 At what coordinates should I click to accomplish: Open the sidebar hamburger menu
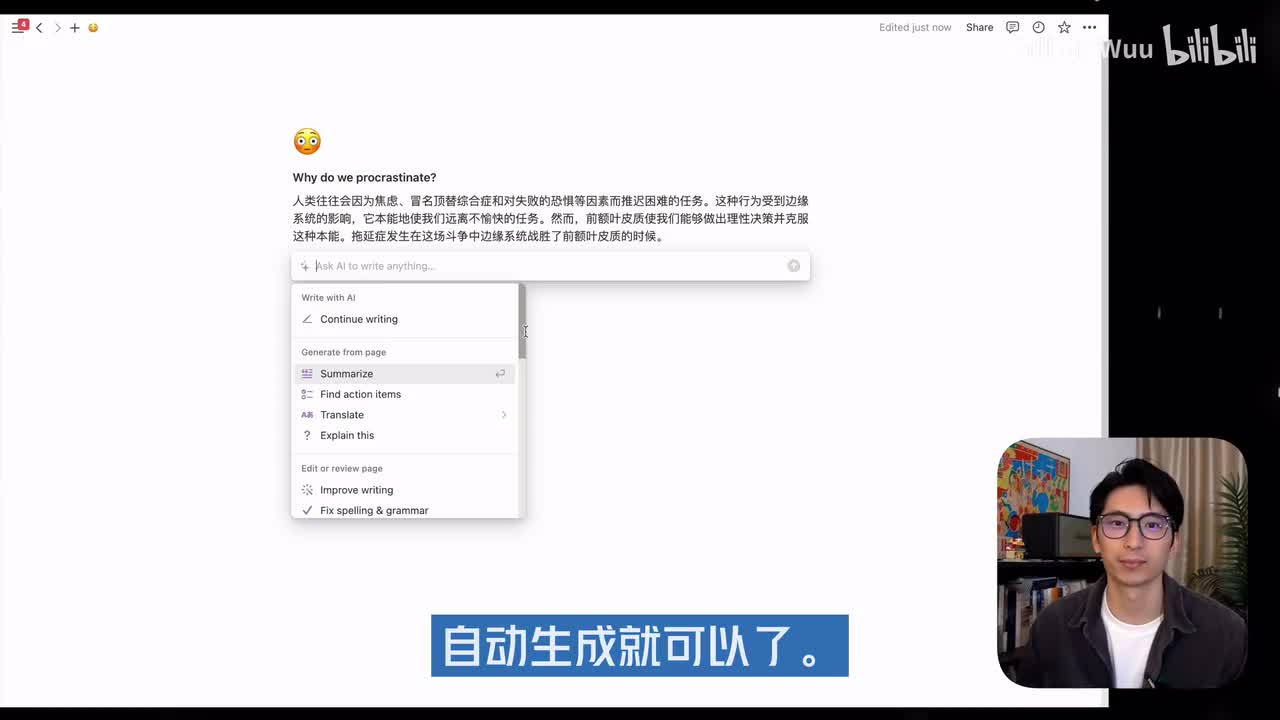pos(17,28)
